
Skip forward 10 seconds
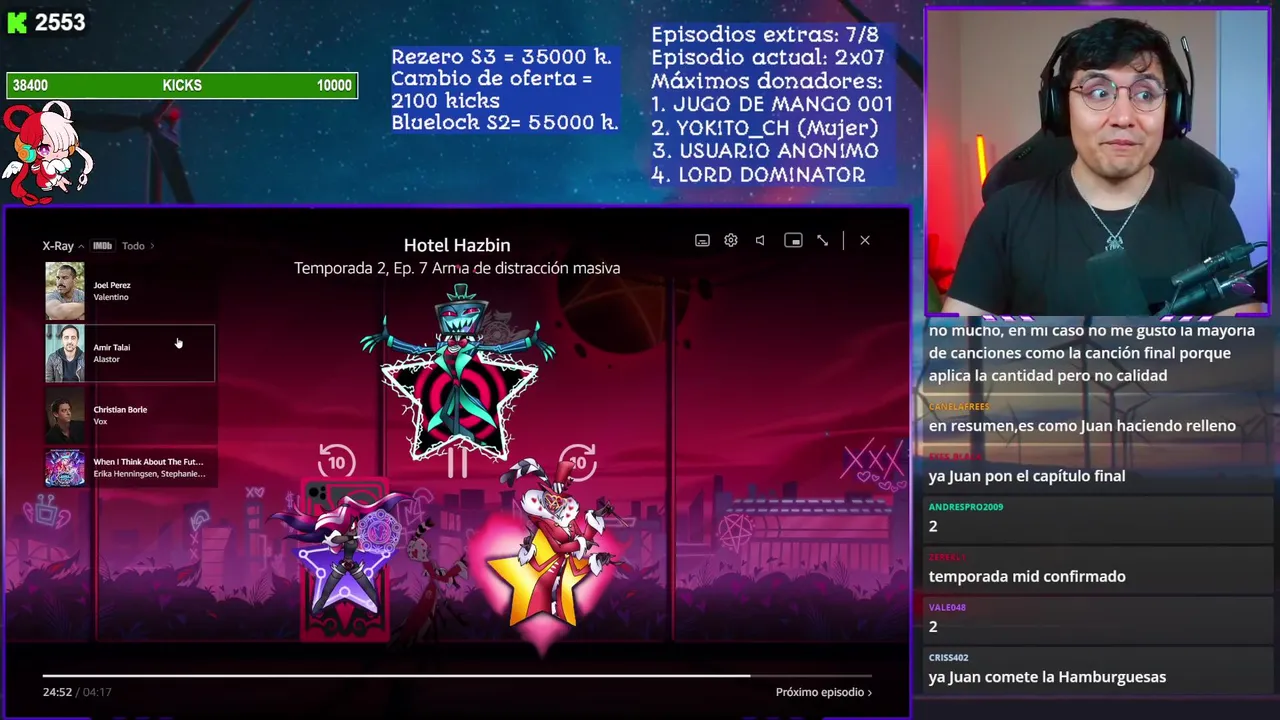coord(577,462)
